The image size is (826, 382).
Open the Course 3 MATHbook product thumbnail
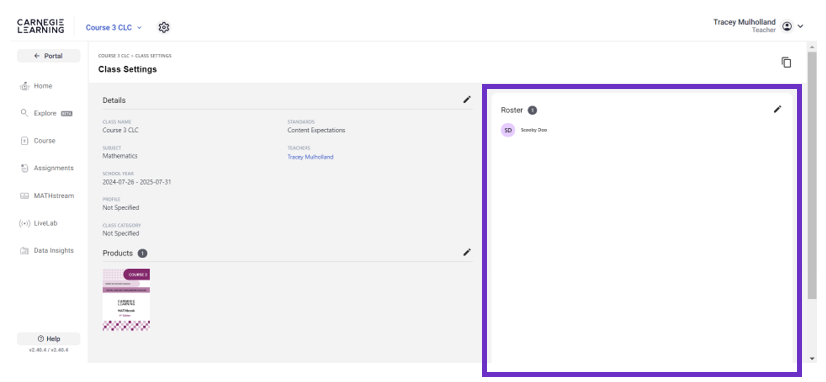[x=126, y=300]
